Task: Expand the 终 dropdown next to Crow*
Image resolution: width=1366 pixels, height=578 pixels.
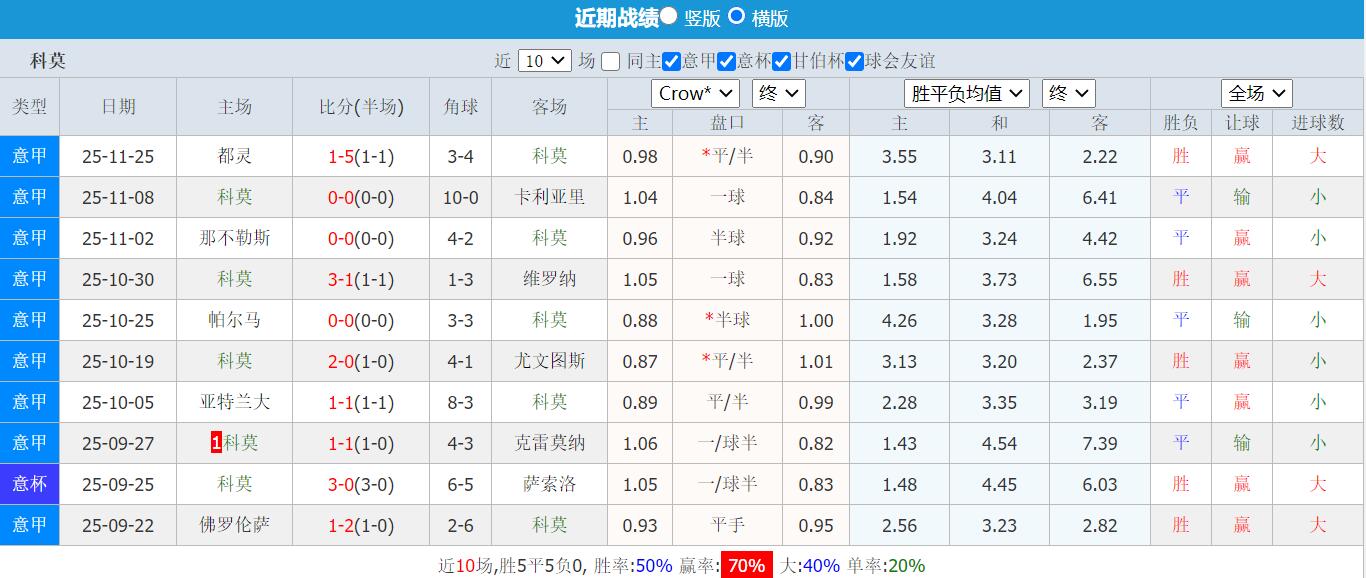Action: click(778, 93)
